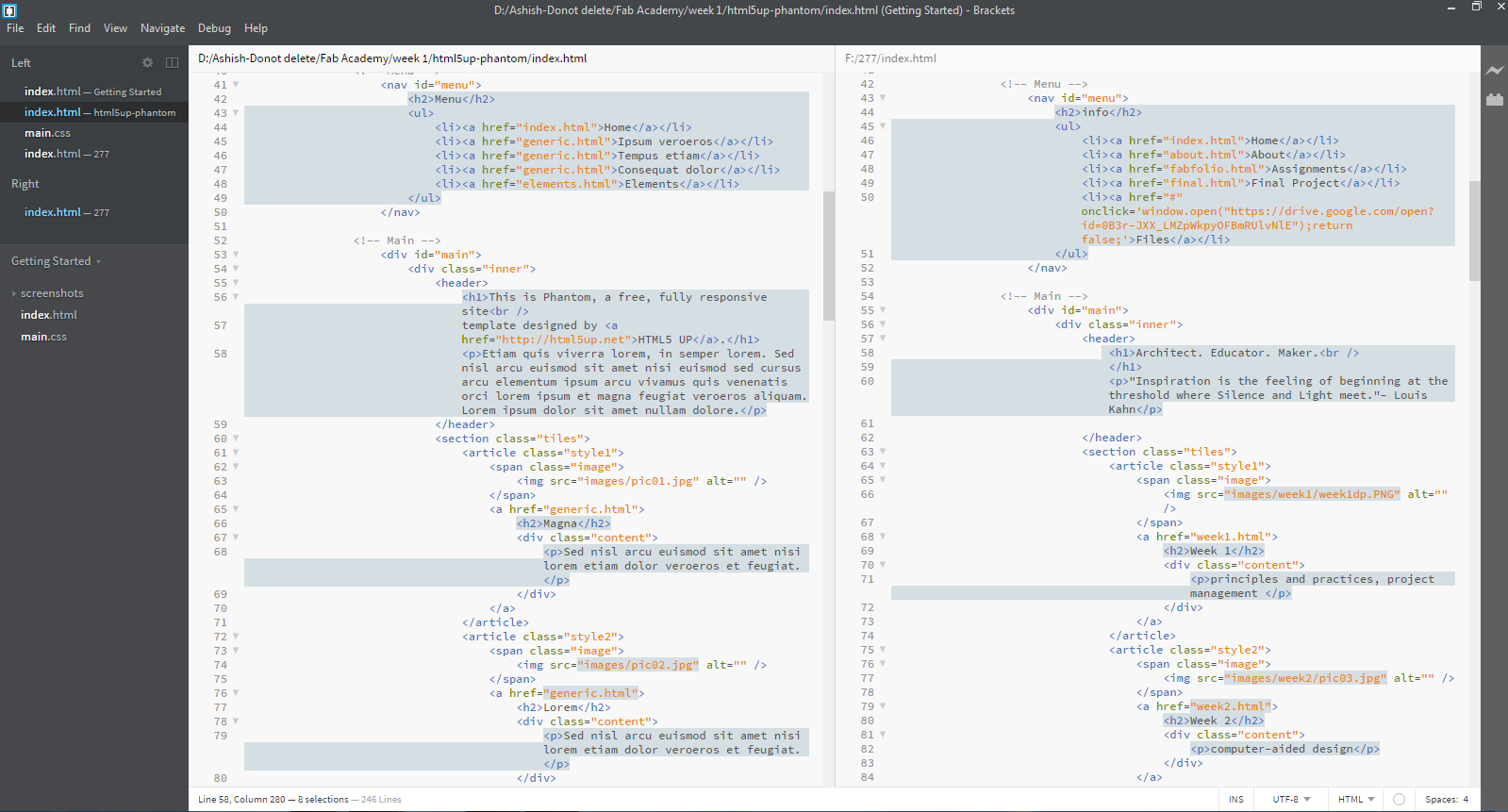The height and width of the screenshot is (812, 1508).
Task: Select index.html — Getting Started working file
Action: pos(94,91)
